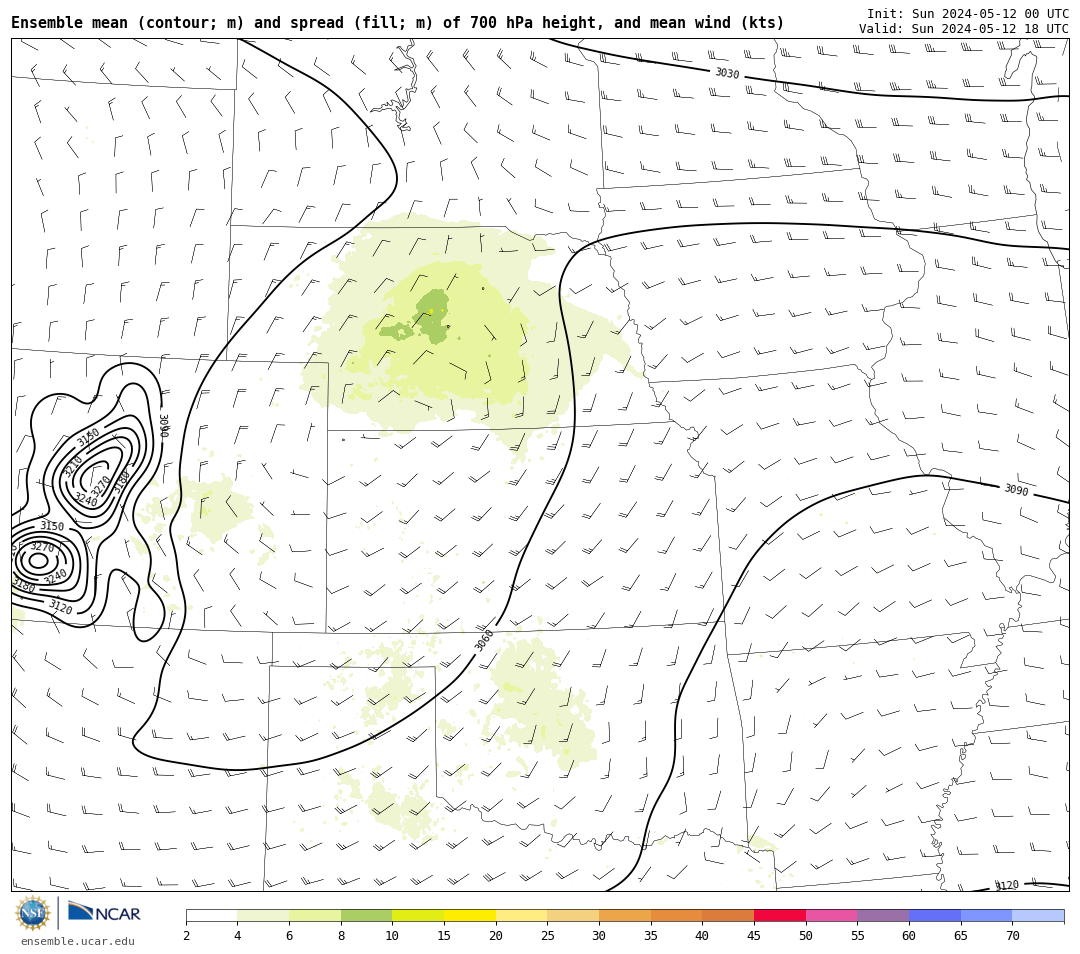This screenshot has height=954, width=1080.
Task: Click the dark green maximum spread area
Action: [433, 317]
